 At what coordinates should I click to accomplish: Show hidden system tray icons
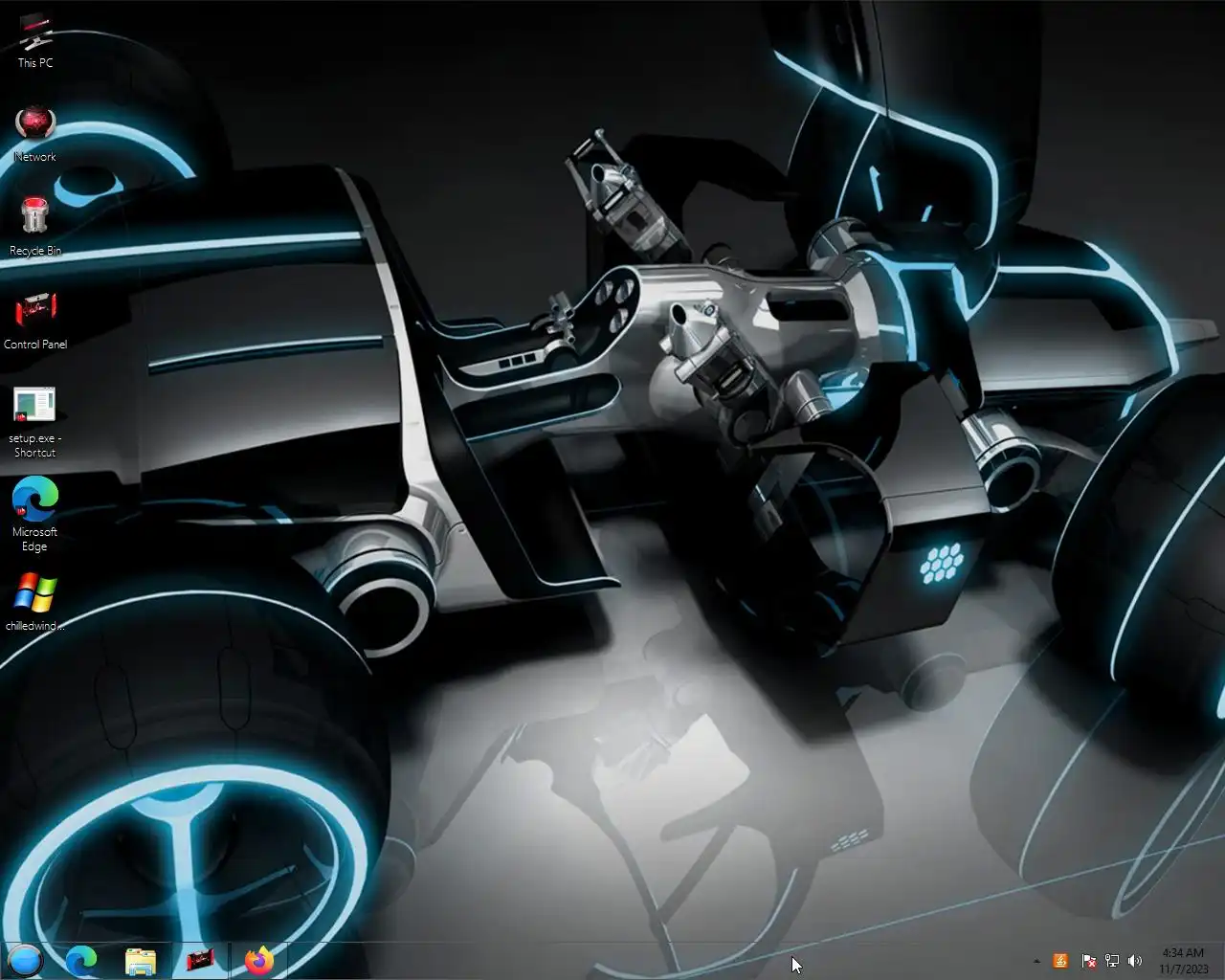tap(1036, 961)
